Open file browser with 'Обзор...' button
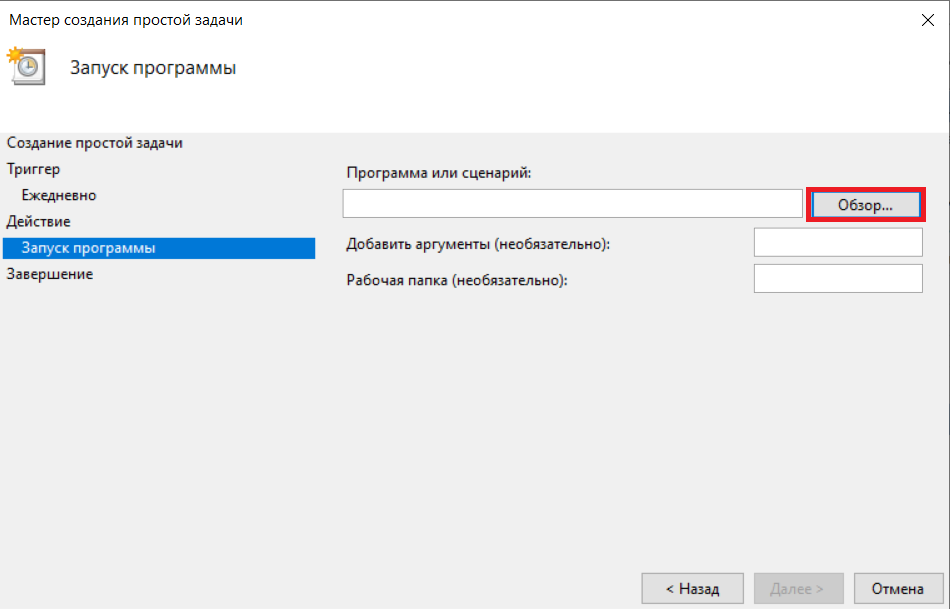 pos(865,205)
